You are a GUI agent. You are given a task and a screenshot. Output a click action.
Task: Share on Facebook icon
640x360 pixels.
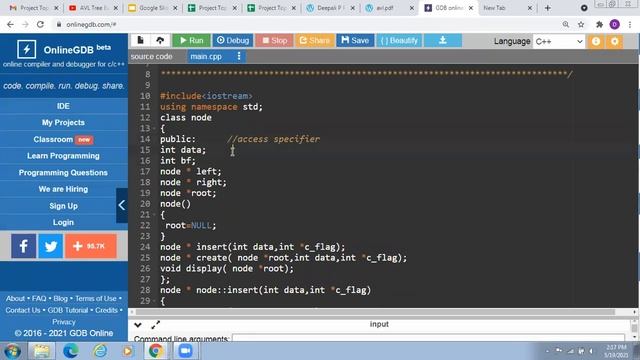coord(24,246)
